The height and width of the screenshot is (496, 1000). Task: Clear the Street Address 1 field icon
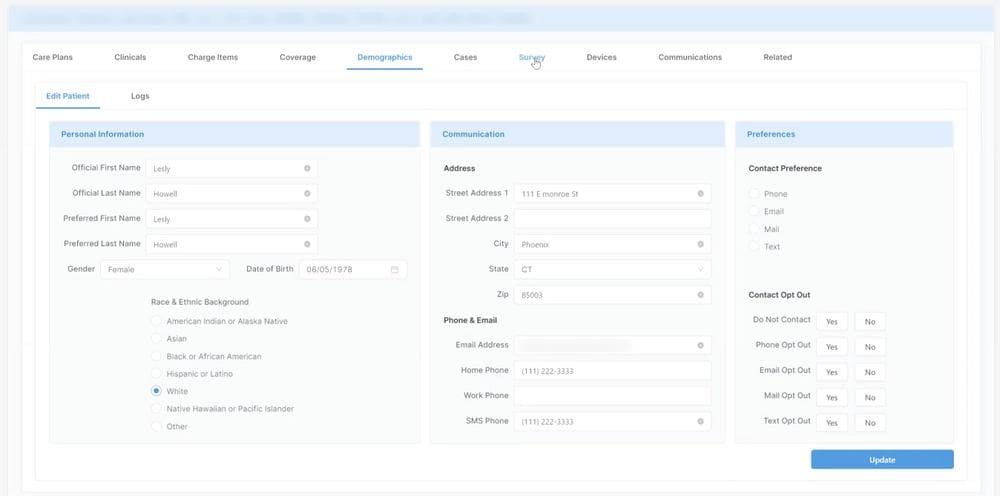(x=700, y=193)
